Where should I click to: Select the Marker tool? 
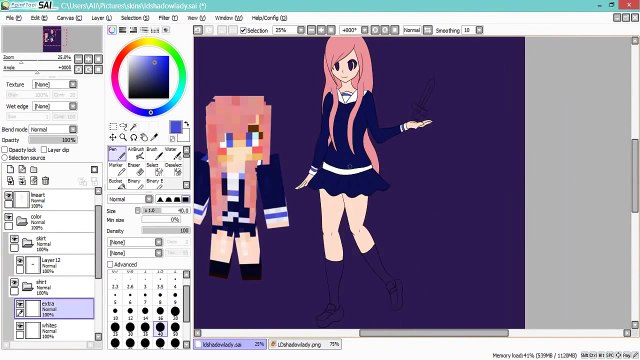coord(117,169)
